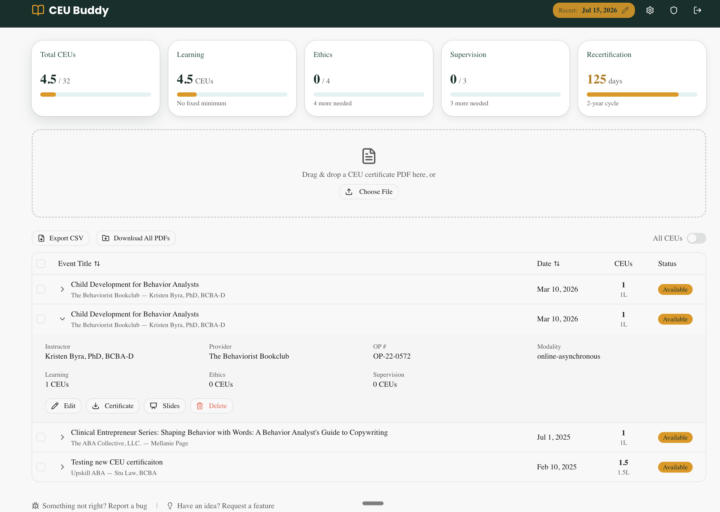Click the document icon in upload area
Image resolution: width=720 pixels, height=512 pixels.
pyautogui.click(x=369, y=156)
